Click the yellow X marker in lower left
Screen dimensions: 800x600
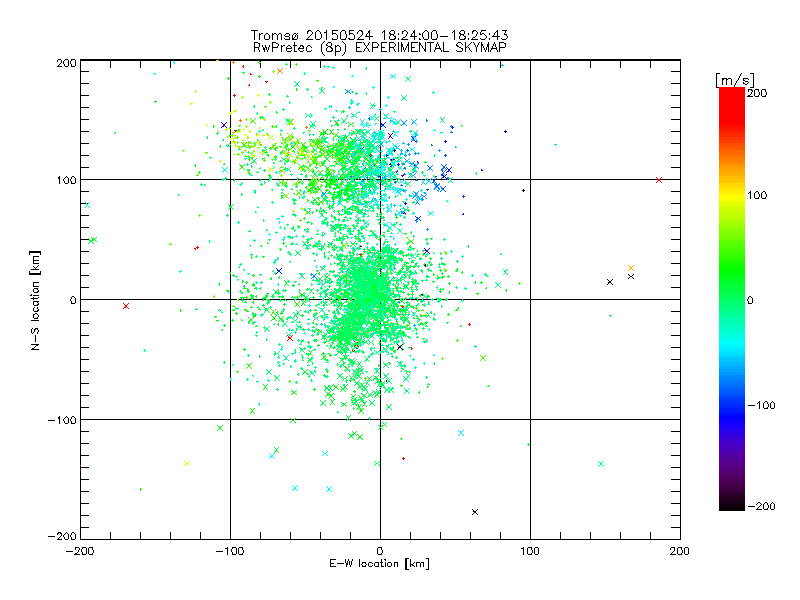click(x=187, y=463)
